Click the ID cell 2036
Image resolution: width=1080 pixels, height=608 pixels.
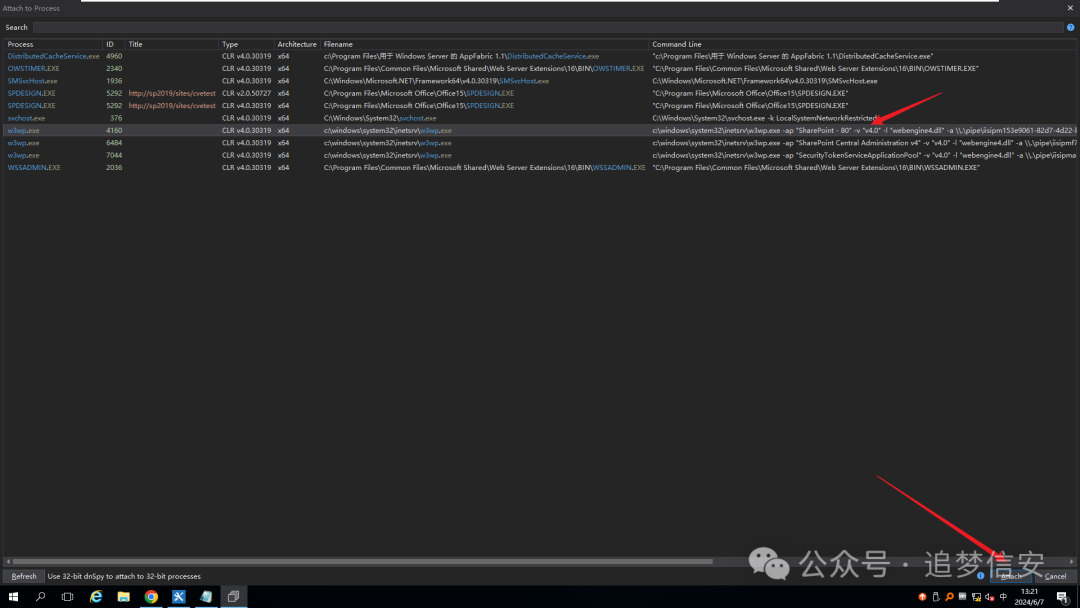[x=114, y=168]
